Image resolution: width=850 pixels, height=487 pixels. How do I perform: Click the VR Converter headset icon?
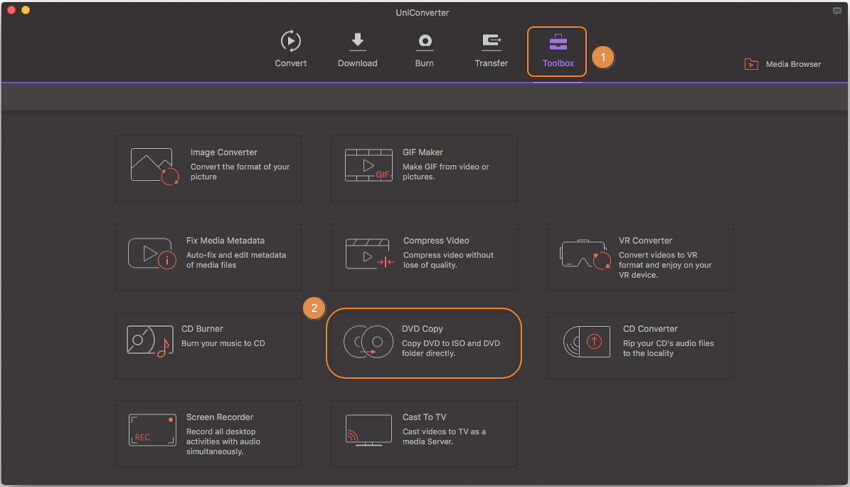click(x=585, y=254)
